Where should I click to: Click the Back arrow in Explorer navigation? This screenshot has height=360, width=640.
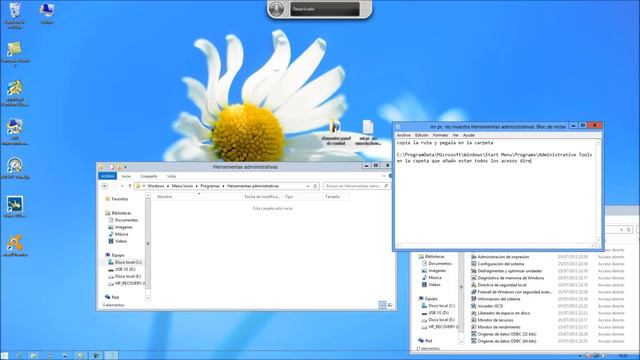105,186
